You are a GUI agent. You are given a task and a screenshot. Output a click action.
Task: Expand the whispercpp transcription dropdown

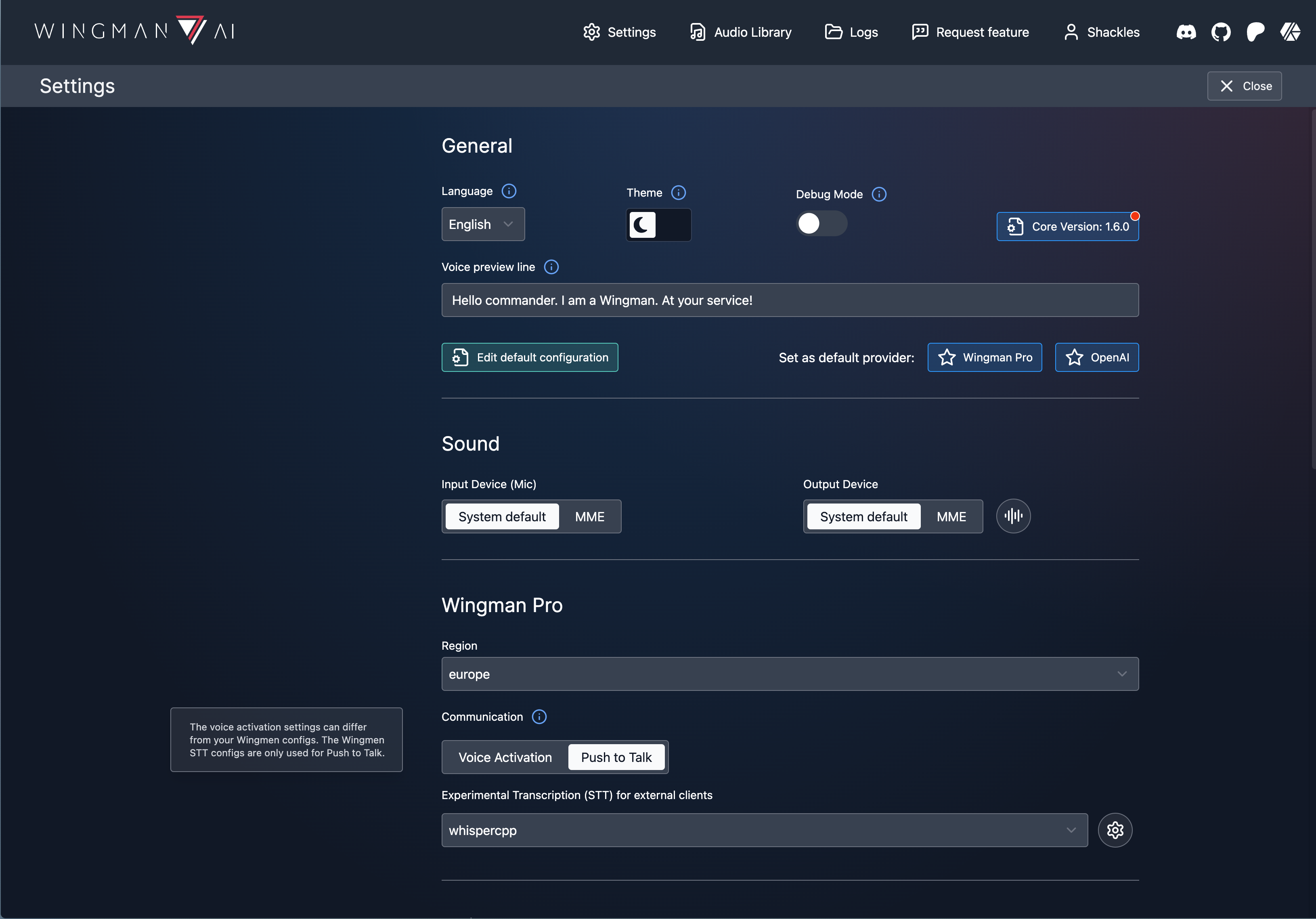764,830
